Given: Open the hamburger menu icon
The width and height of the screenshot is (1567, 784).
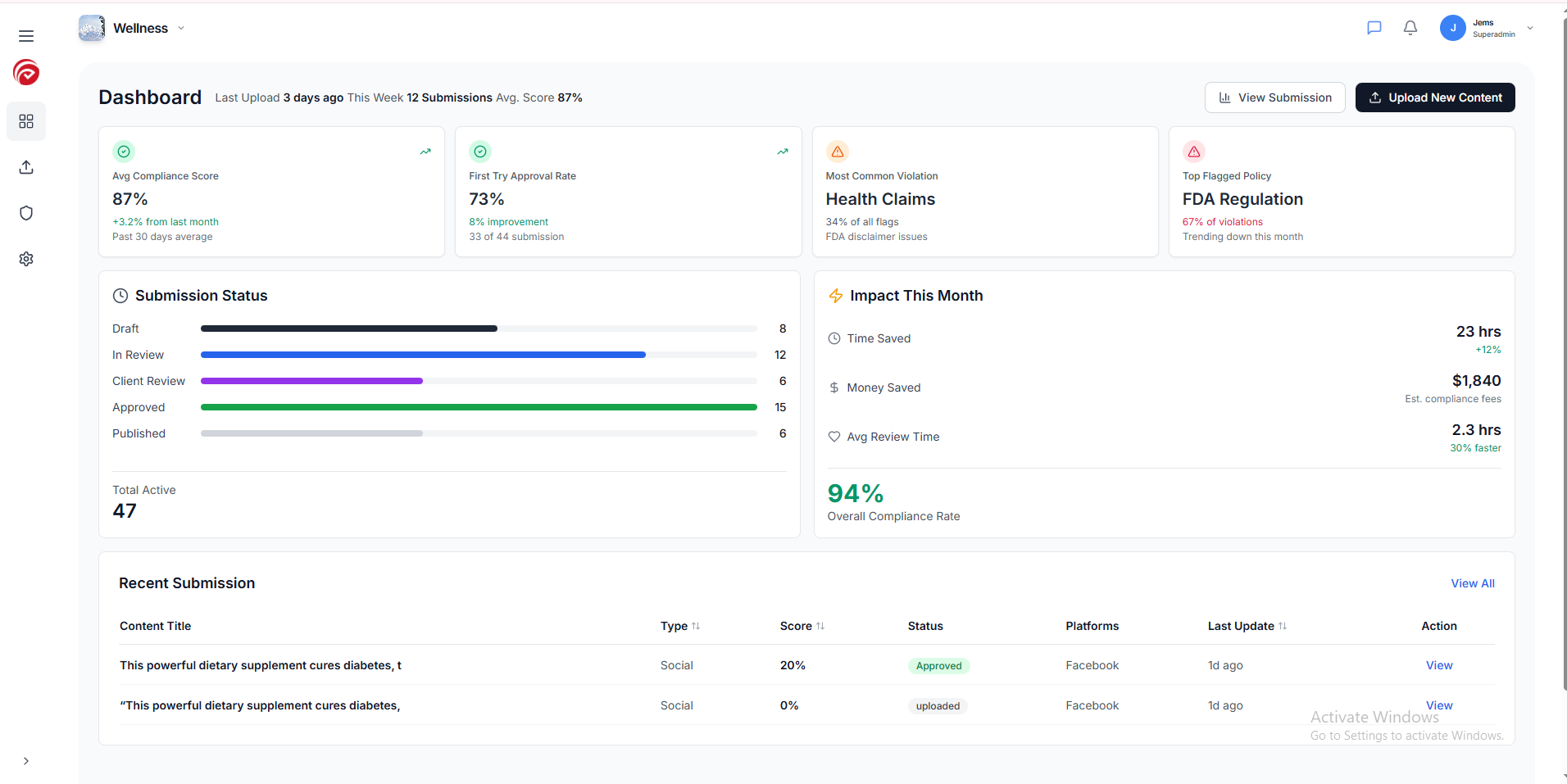Looking at the screenshot, I should pos(26,36).
